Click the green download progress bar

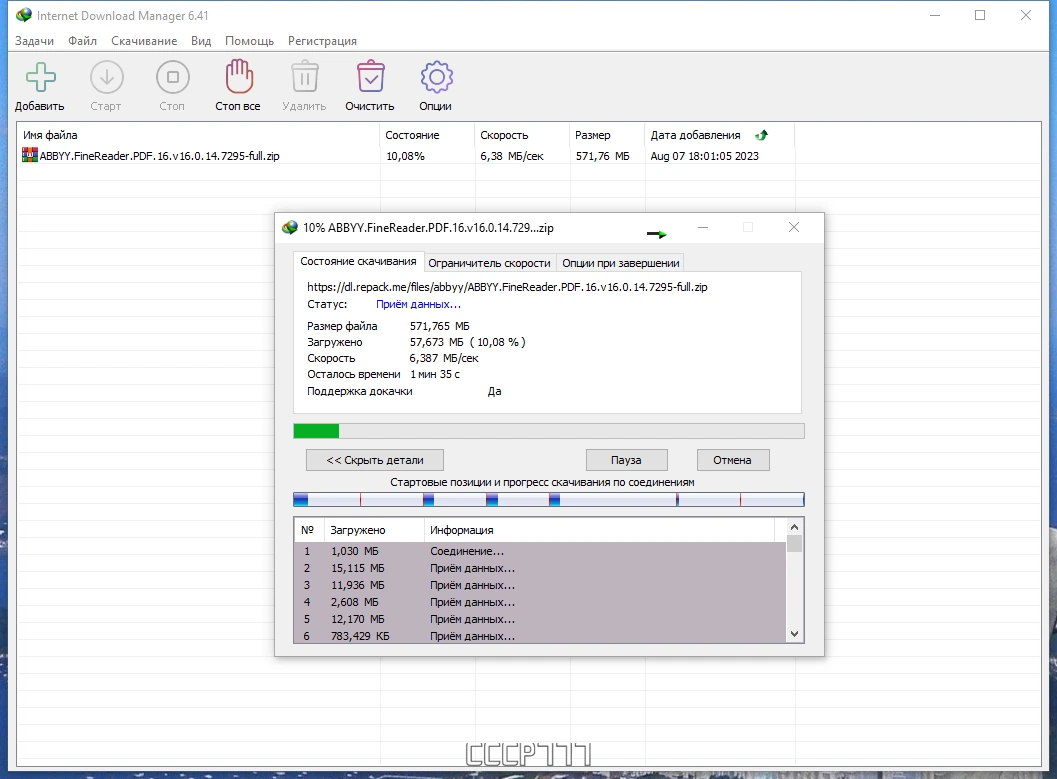tap(549, 431)
